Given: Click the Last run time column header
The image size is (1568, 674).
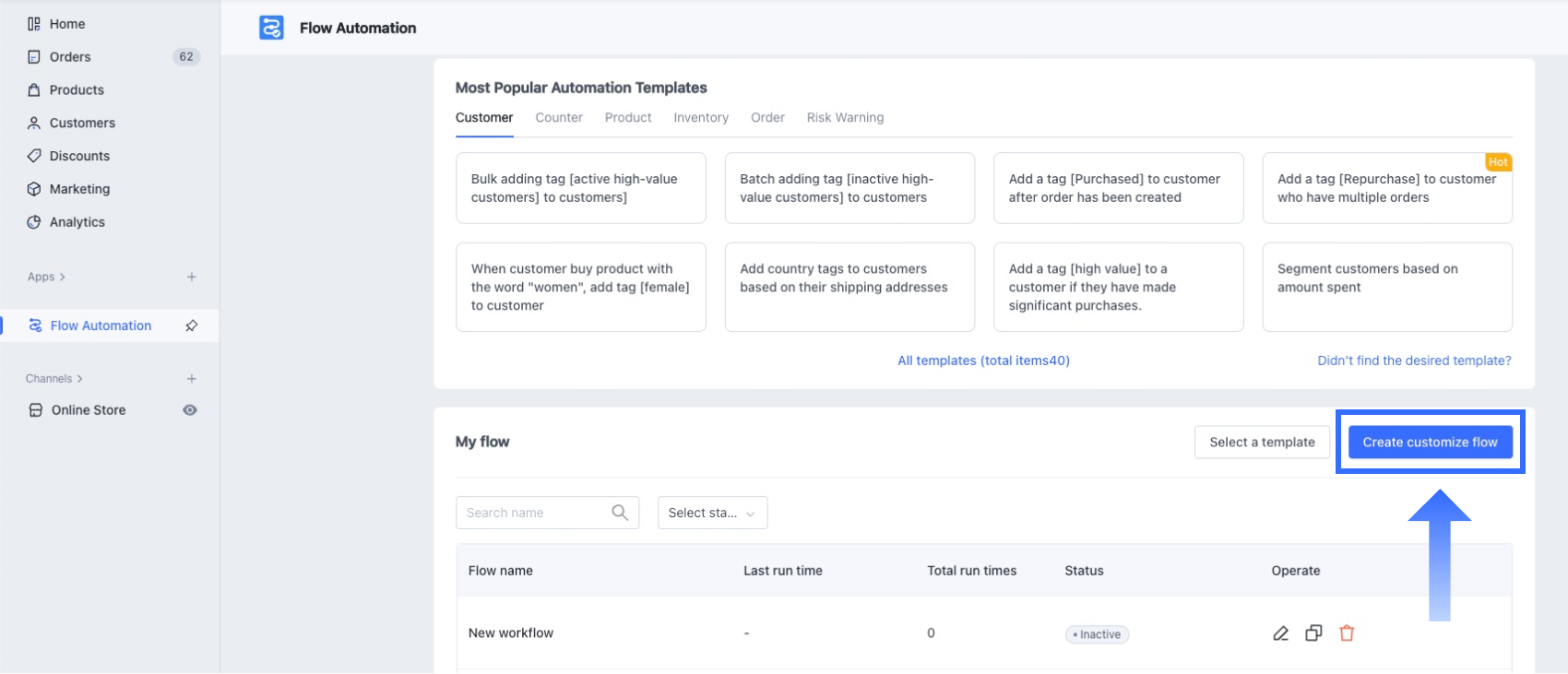Looking at the screenshot, I should [x=783, y=571].
